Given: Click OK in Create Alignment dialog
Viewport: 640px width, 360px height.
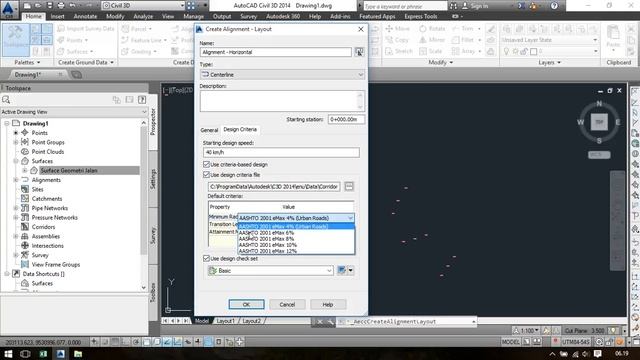Looking at the screenshot, I should [x=247, y=304].
